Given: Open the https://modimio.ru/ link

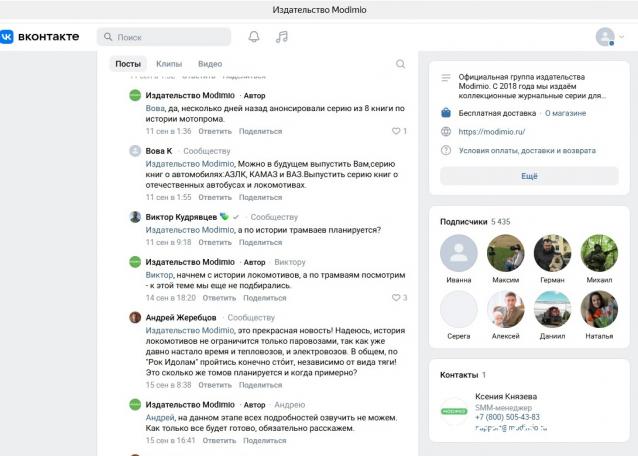Looking at the screenshot, I should (492, 131).
